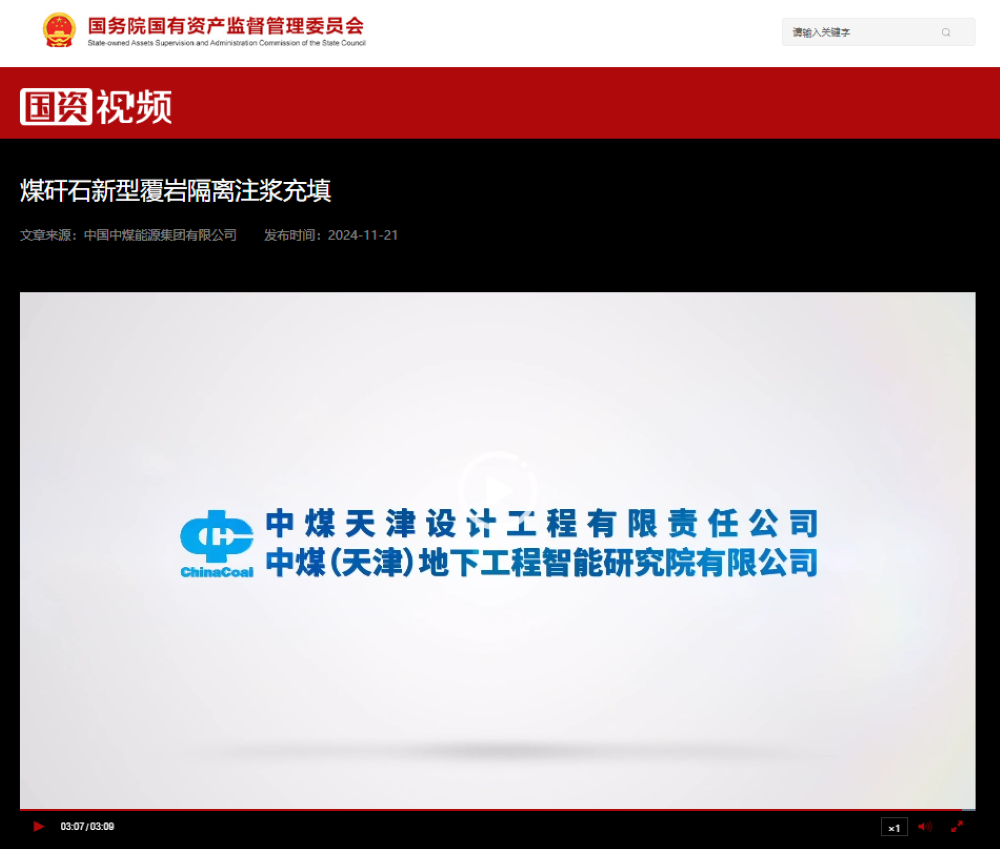Click source text 中国中煤能源集团有限公司

tap(160, 235)
